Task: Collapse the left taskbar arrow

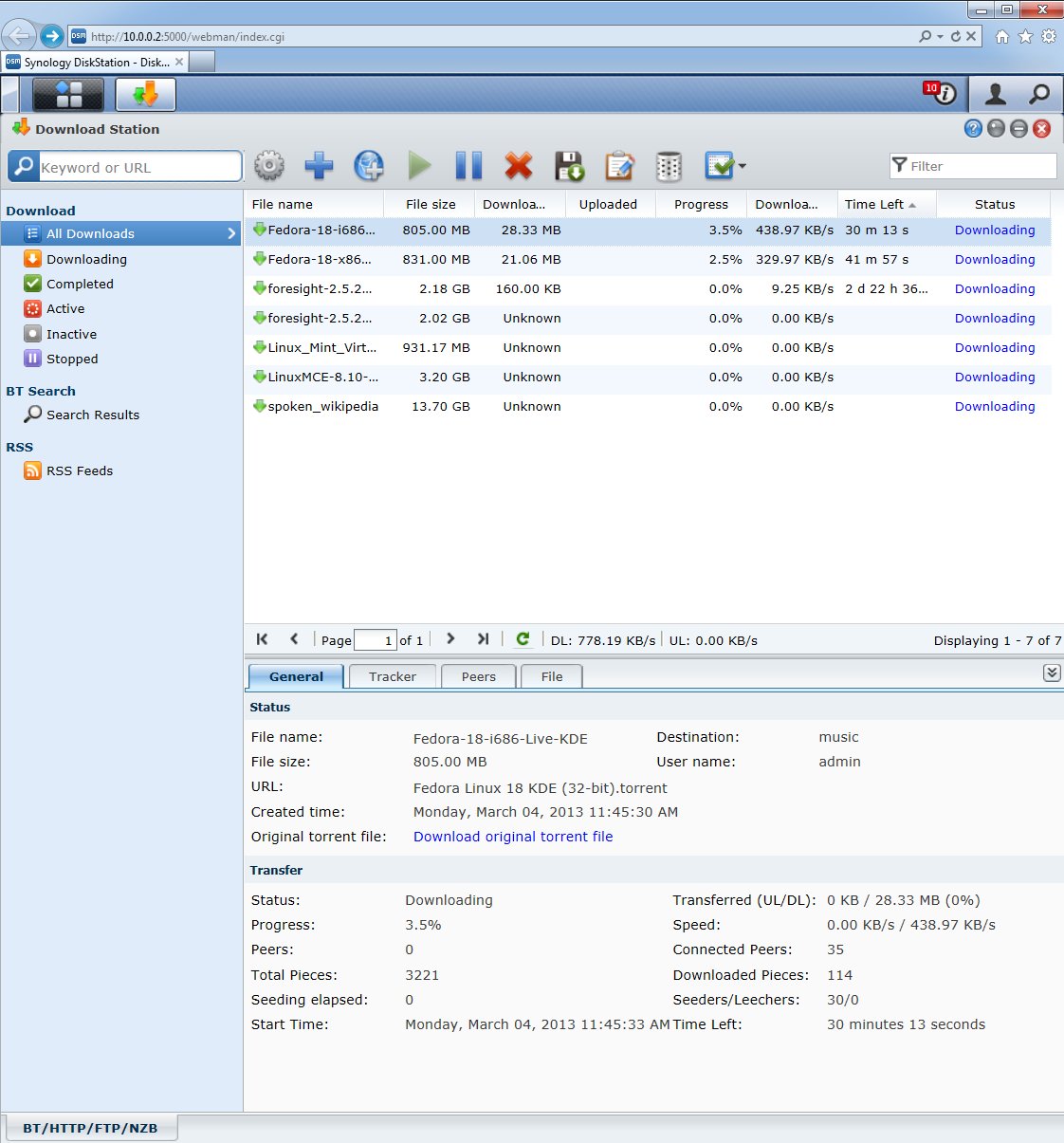Action: tap(10, 94)
